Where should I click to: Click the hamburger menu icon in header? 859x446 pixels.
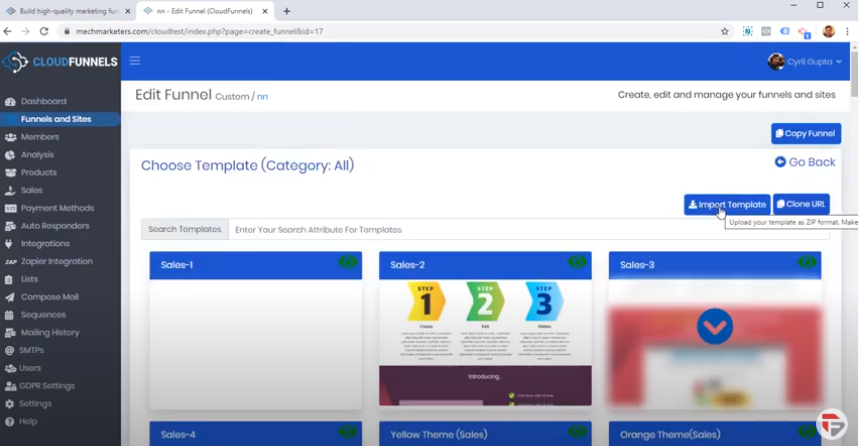click(x=135, y=61)
